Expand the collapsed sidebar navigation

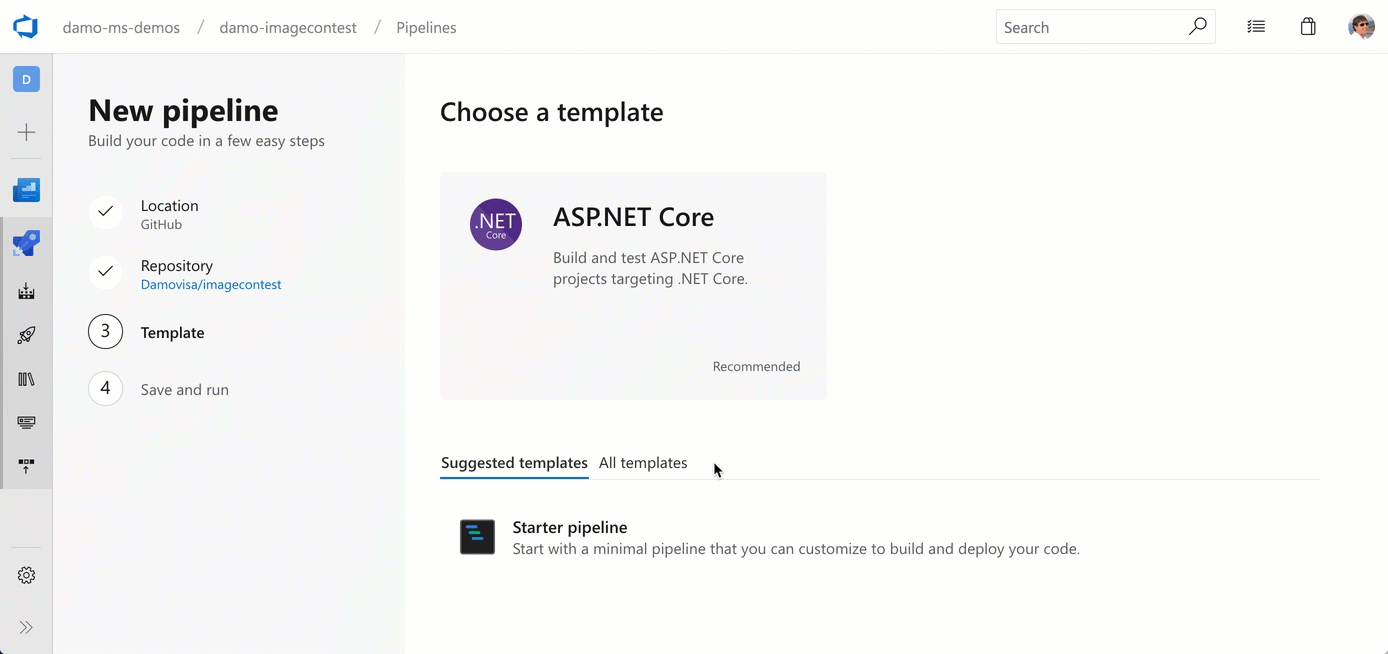pos(26,627)
